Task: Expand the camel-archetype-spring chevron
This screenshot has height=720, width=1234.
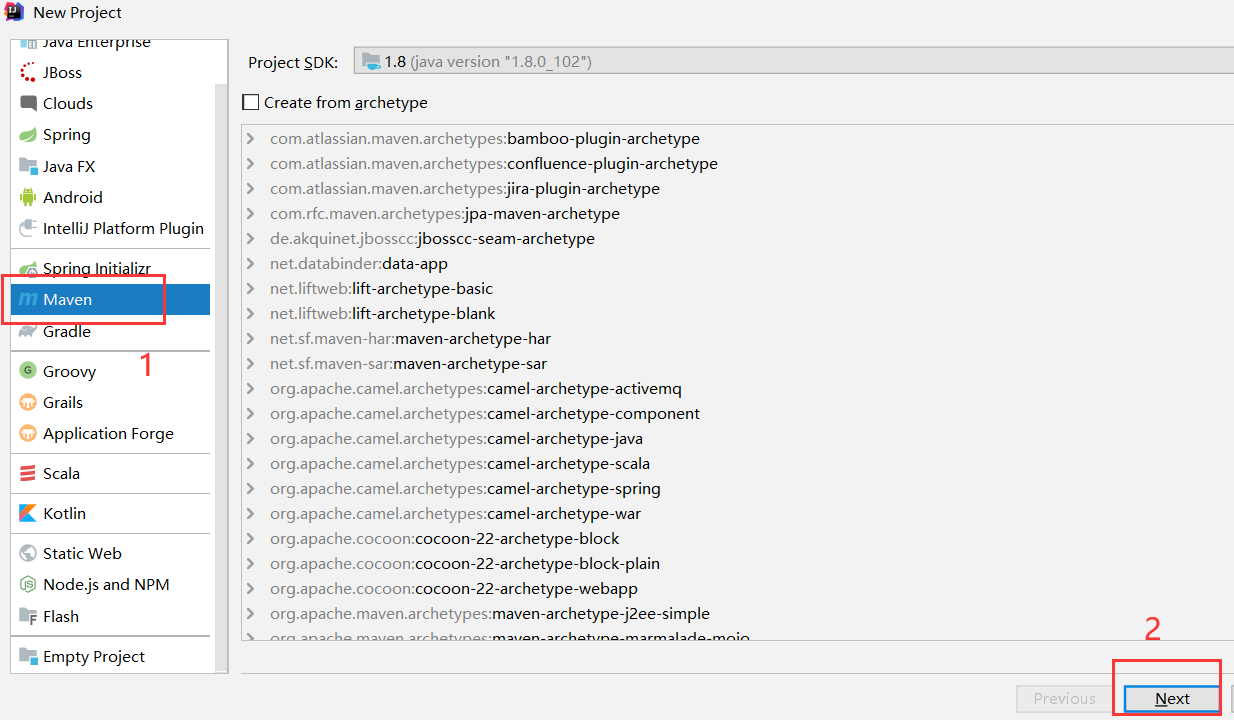Action: [250, 489]
